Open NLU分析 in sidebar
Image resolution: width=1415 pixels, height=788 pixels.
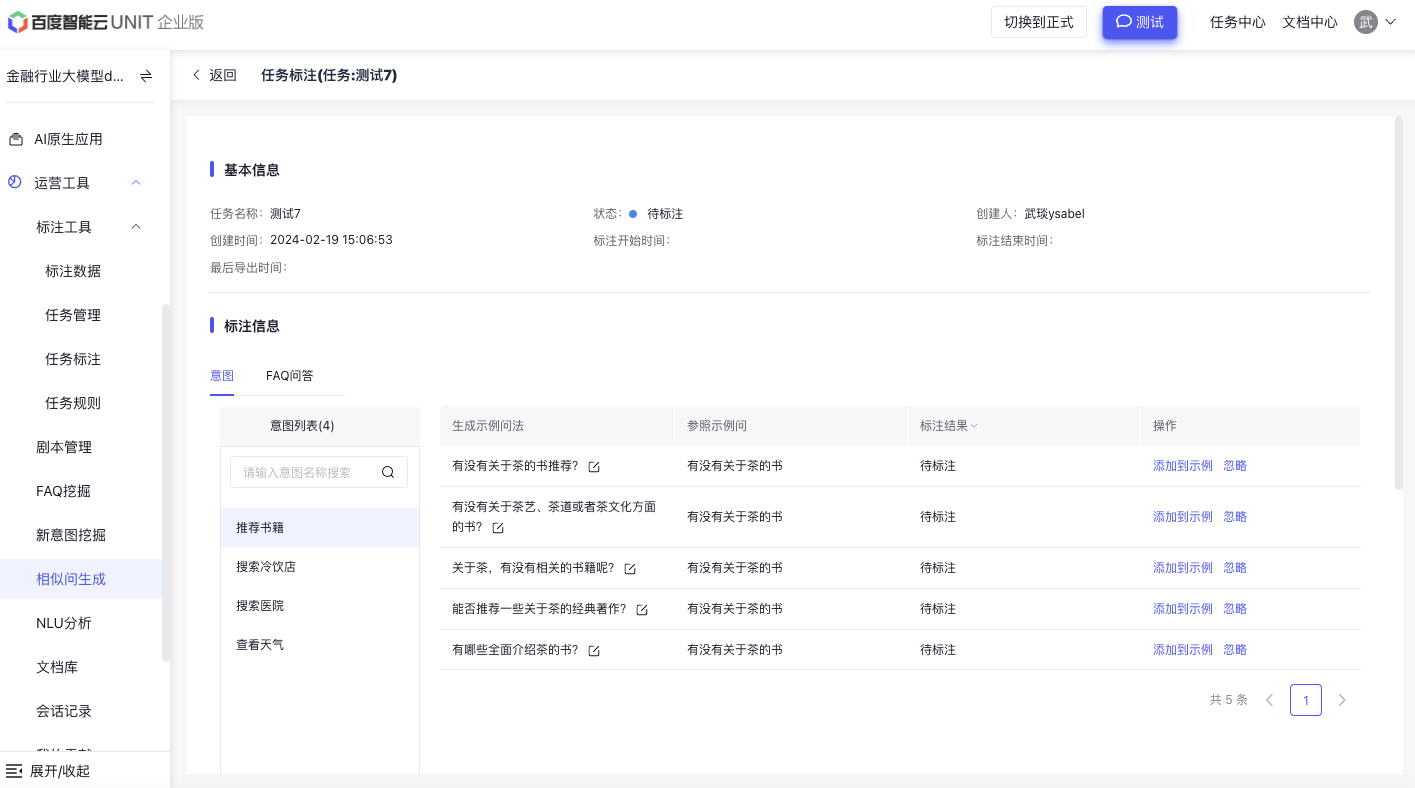tap(63, 623)
